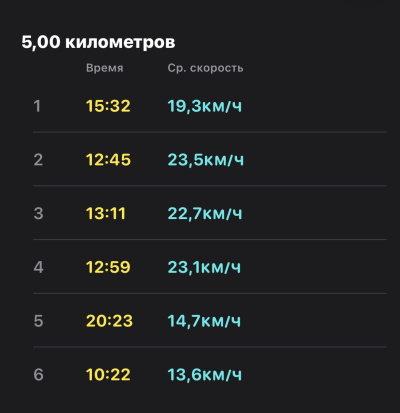The image size is (400, 413).
Task: Click the time 10:22
Action: coord(108,375)
